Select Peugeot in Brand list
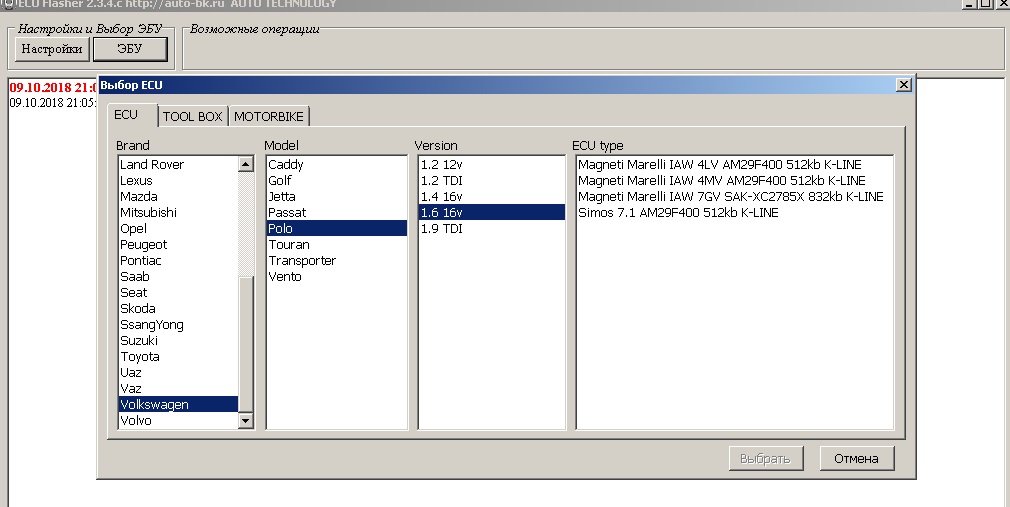This screenshot has width=1010, height=507. [x=178, y=245]
